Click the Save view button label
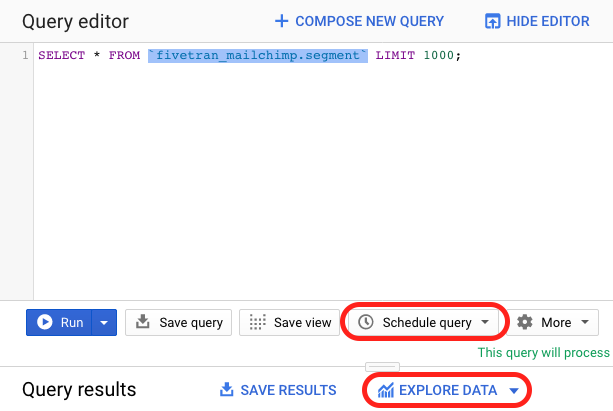Viewport: 613px width, 411px height. [303, 323]
